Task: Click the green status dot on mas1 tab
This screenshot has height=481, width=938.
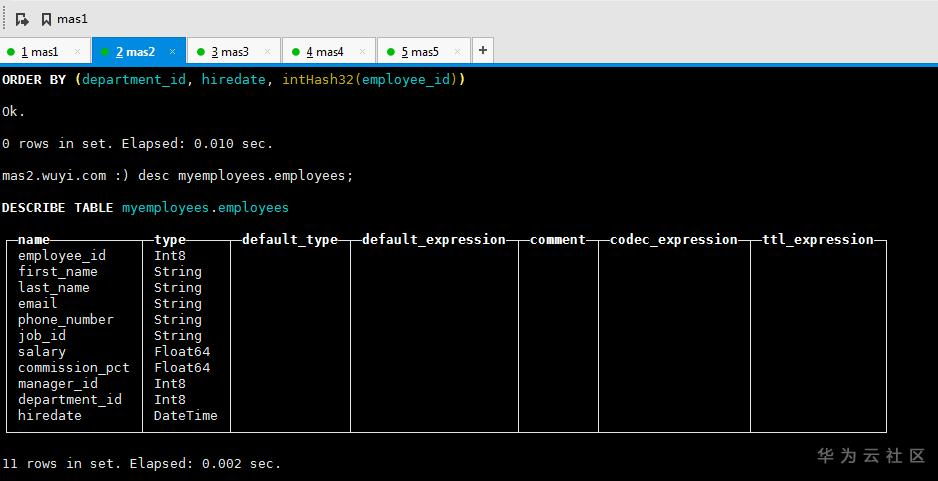Action: tap(10, 52)
